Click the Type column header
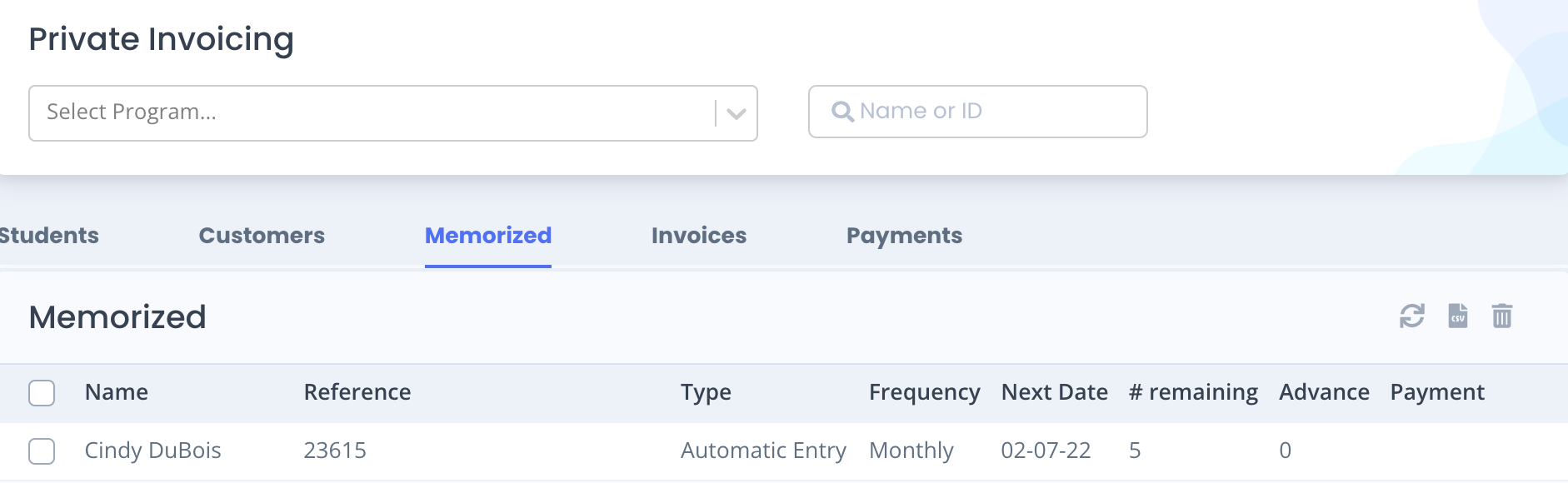The height and width of the screenshot is (483, 1568). tap(706, 392)
